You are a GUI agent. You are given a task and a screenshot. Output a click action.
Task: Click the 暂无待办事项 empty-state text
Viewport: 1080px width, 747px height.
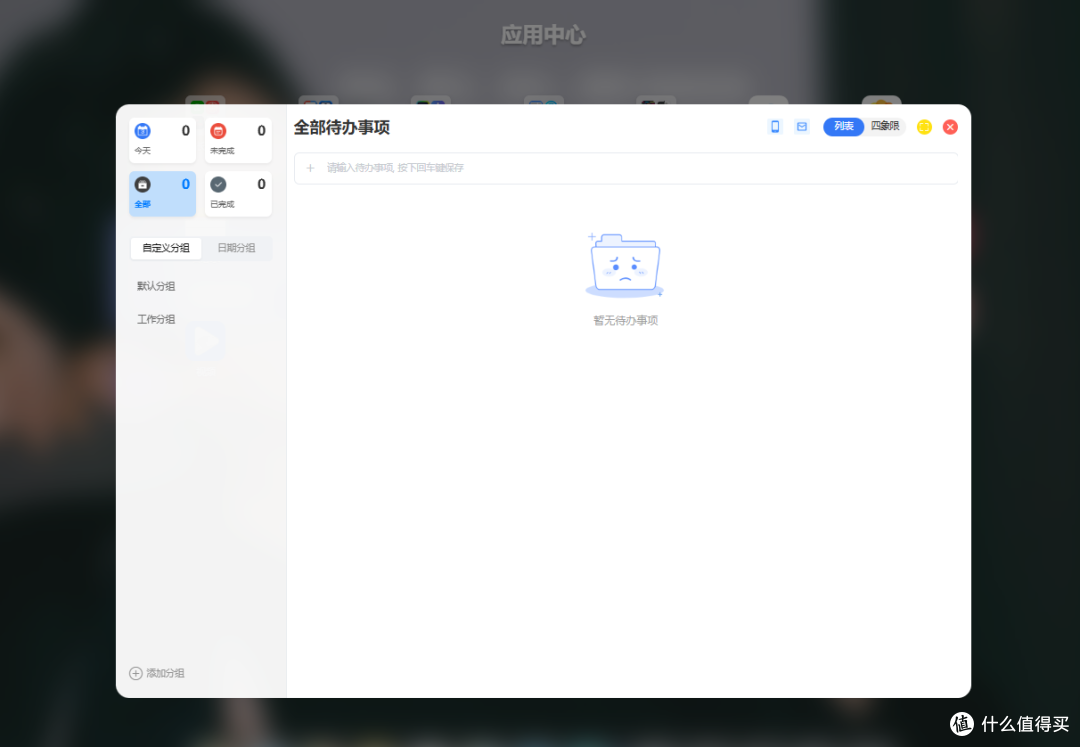coord(625,321)
